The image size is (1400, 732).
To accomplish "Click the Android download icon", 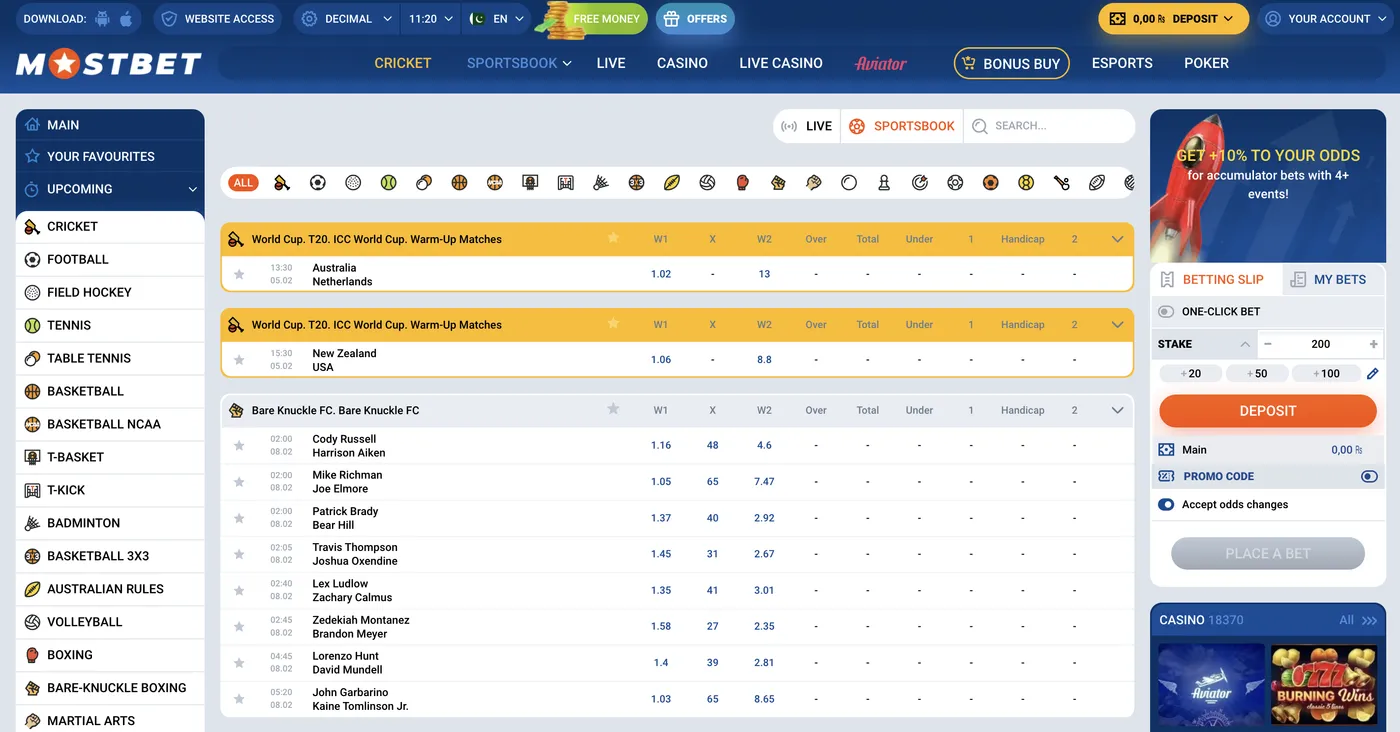I will [x=100, y=18].
